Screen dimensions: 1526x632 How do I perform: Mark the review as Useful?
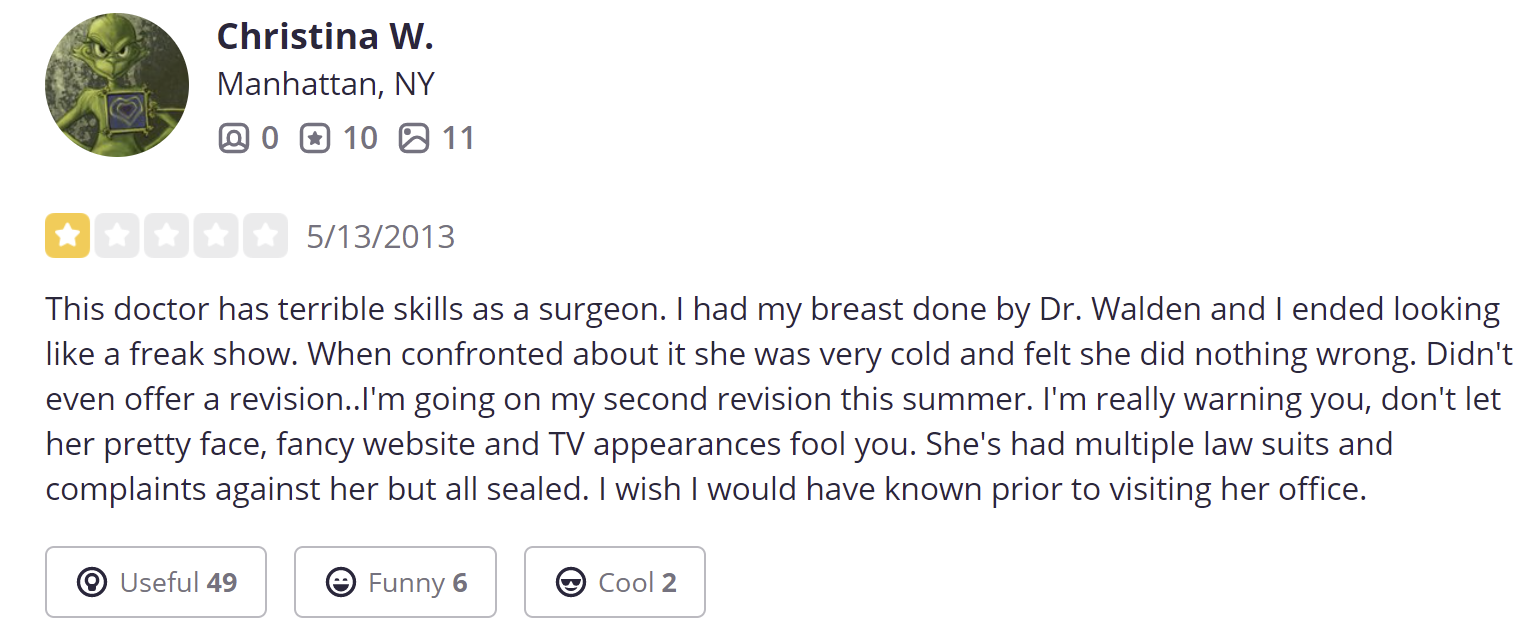[156, 582]
